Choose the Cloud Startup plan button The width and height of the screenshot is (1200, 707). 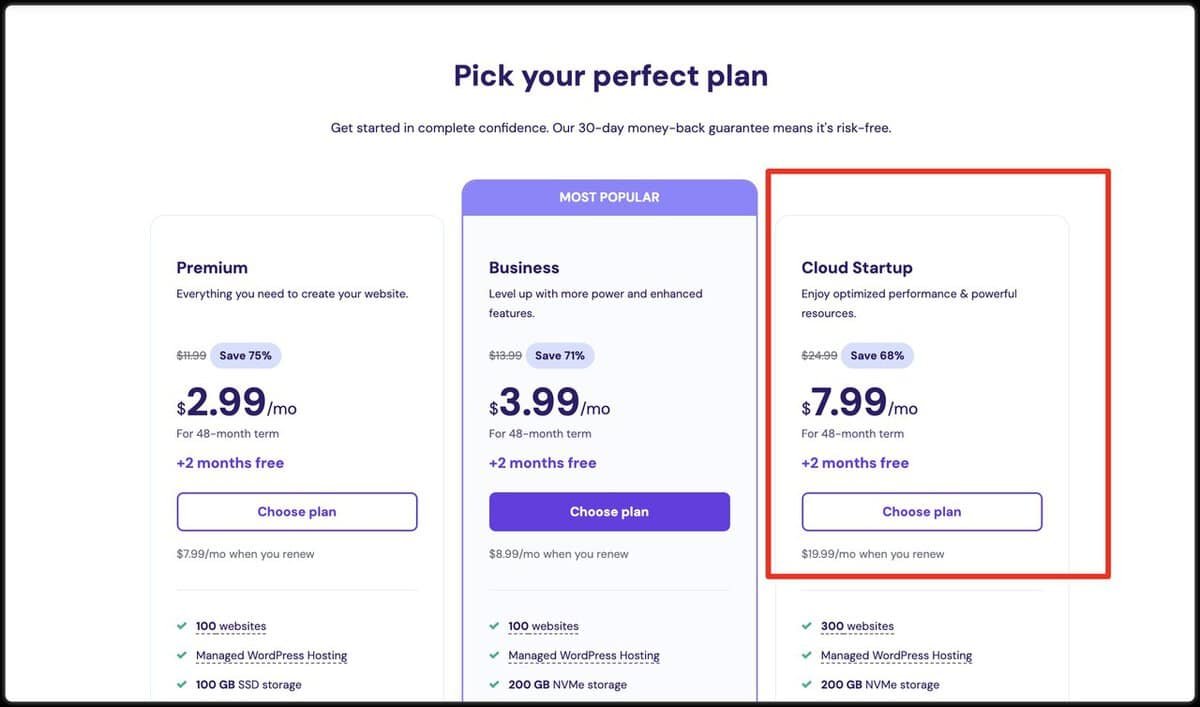tap(921, 511)
